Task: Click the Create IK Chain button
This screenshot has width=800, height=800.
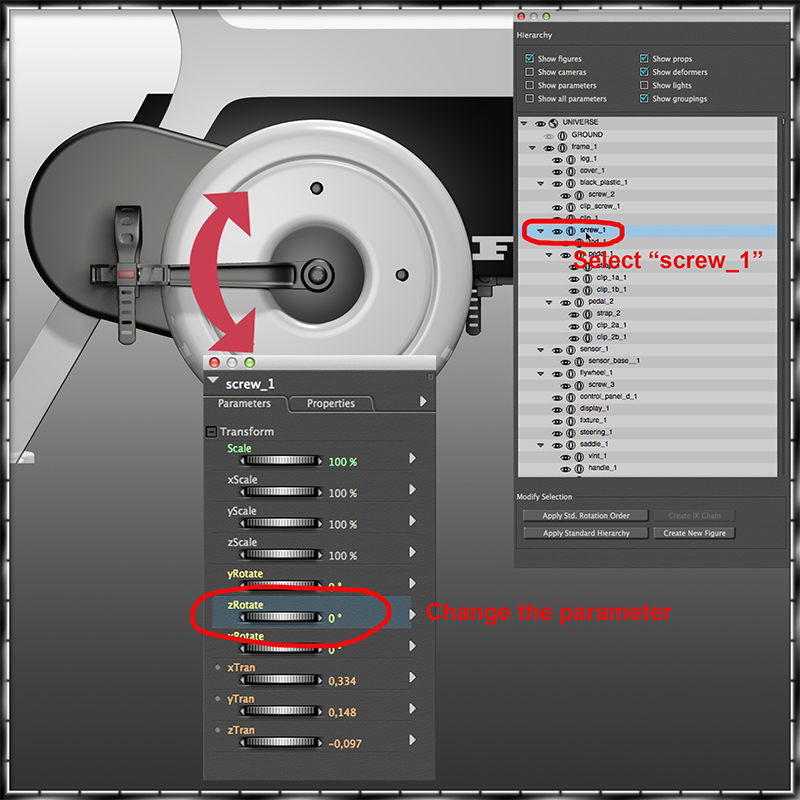Action: (x=694, y=515)
